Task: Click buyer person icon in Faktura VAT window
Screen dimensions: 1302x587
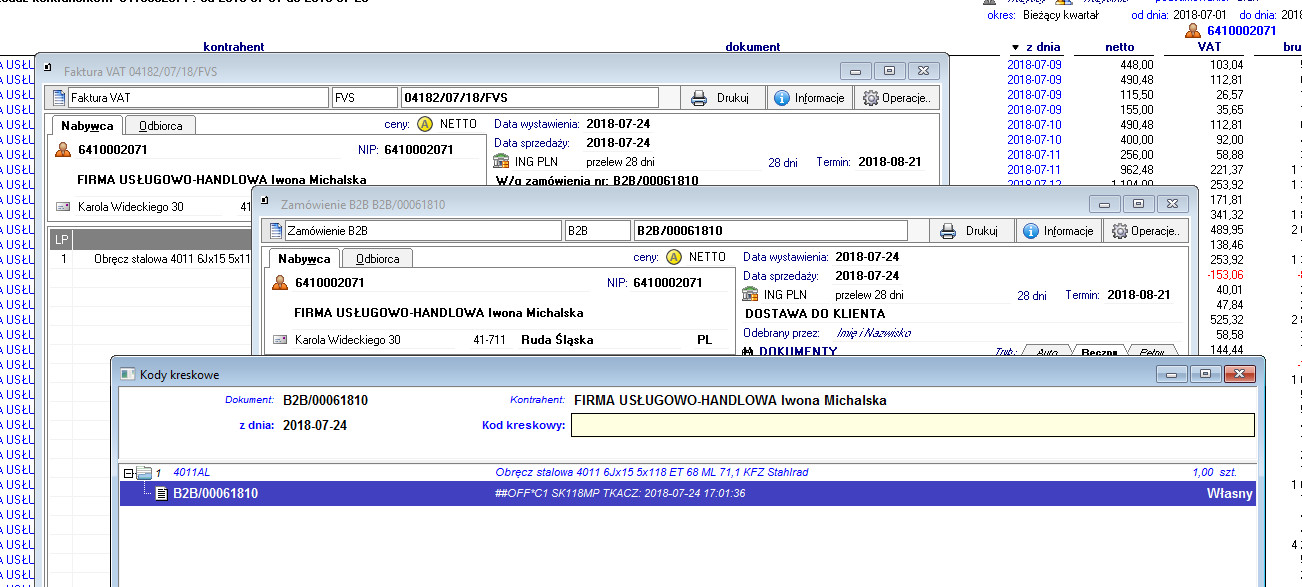Action: (x=63, y=149)
